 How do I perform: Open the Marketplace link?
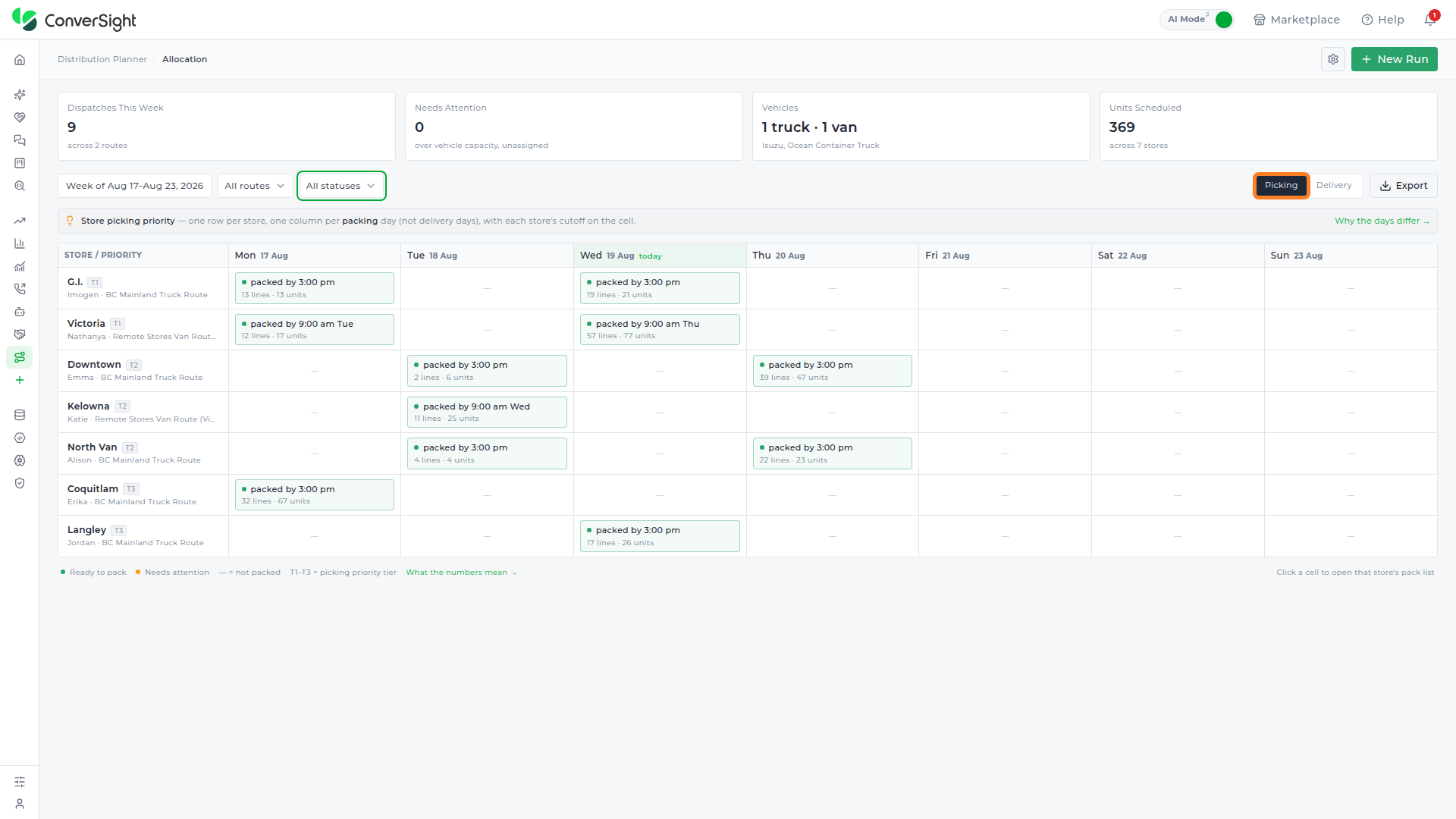pos(1296,20)
